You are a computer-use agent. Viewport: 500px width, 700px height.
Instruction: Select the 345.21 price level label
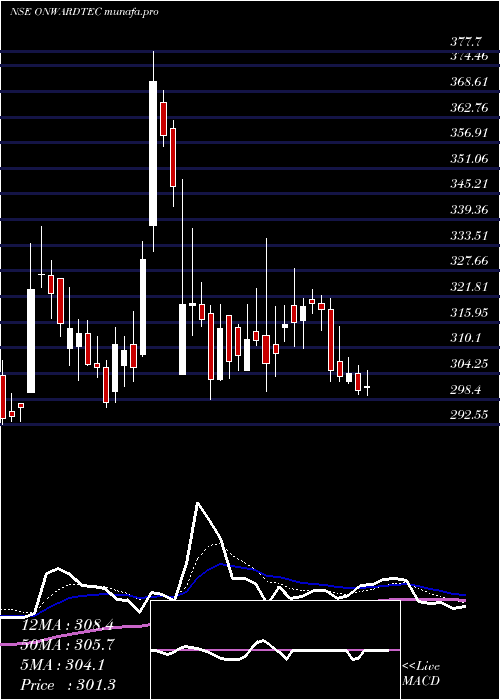pos(469,184)
